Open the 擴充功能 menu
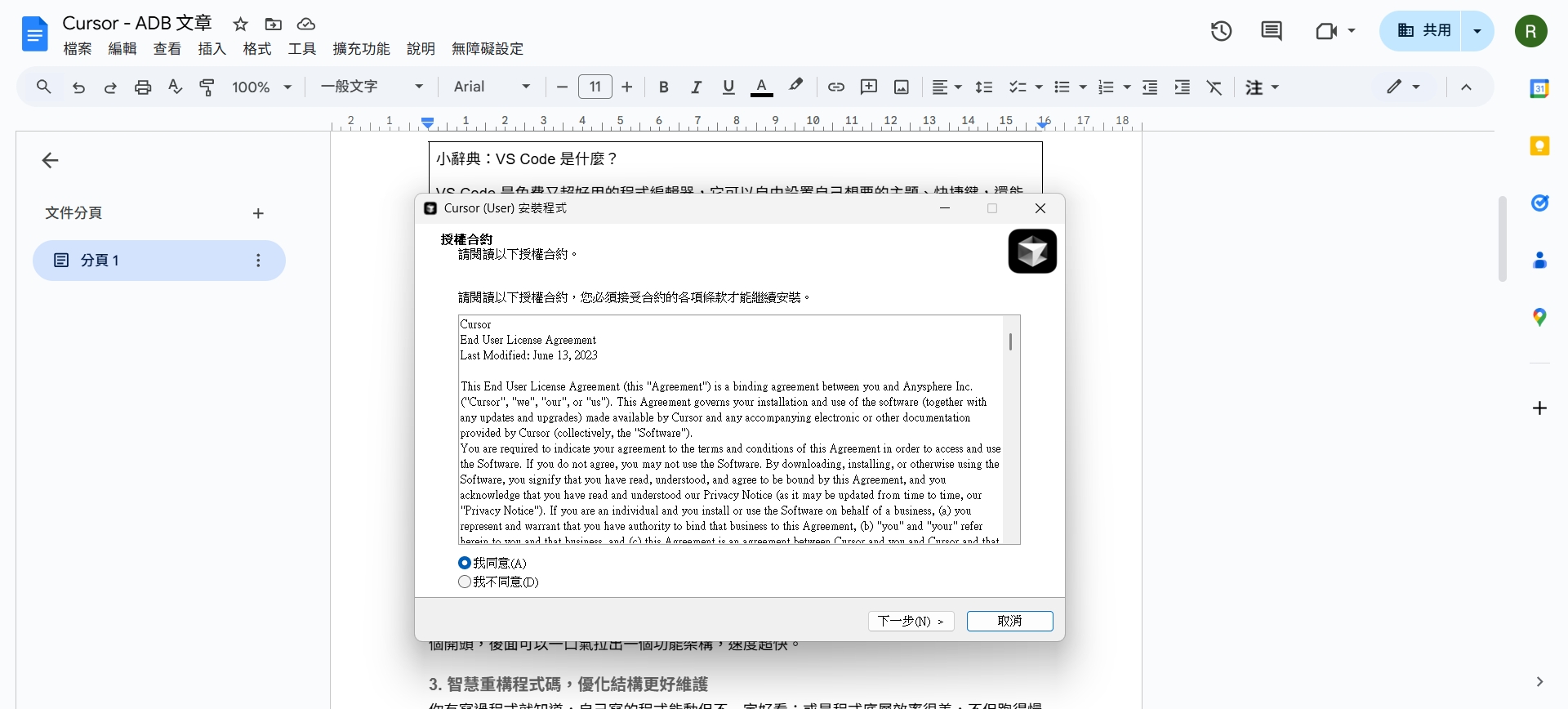This screenshot has height=709, width=1568. 362,49
